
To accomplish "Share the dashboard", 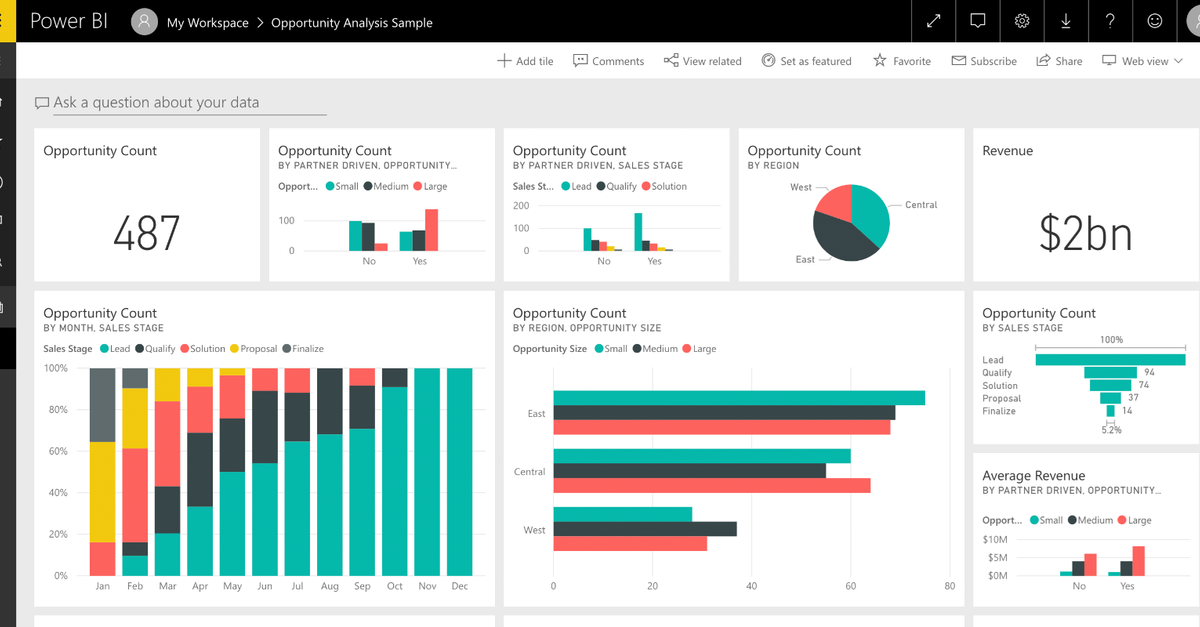I will (x=1059, y=61).
